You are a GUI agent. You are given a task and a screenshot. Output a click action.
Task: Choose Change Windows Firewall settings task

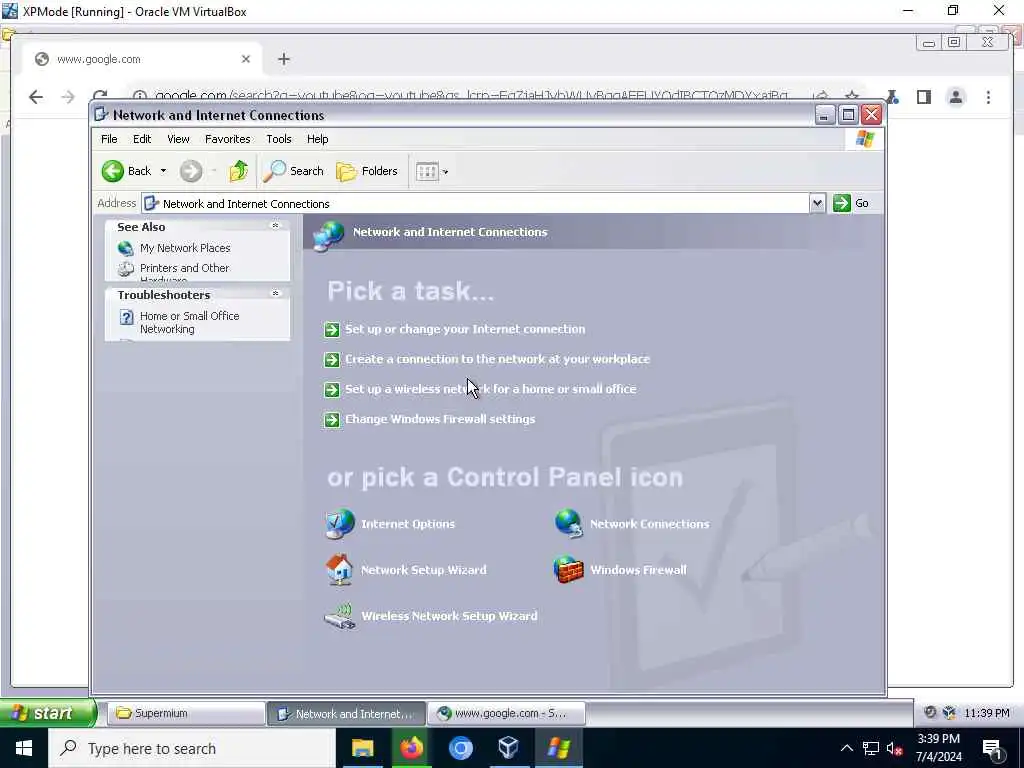pos(440,419)
